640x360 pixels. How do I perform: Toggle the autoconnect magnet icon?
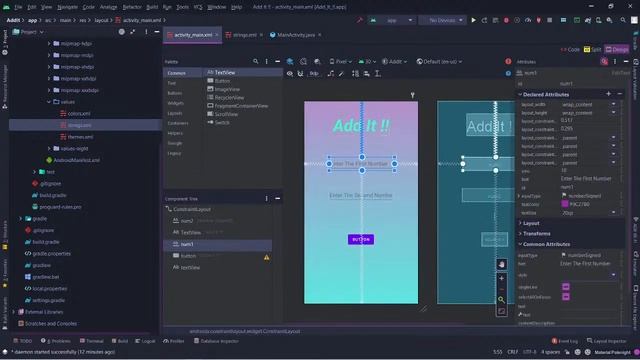point(300,74)
